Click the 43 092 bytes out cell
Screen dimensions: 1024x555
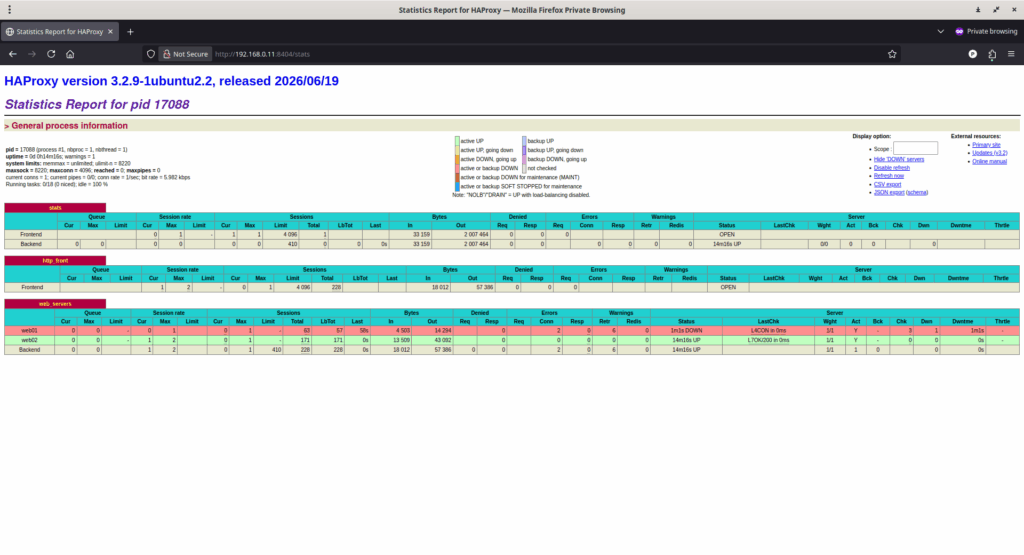(x=432, y=340)
